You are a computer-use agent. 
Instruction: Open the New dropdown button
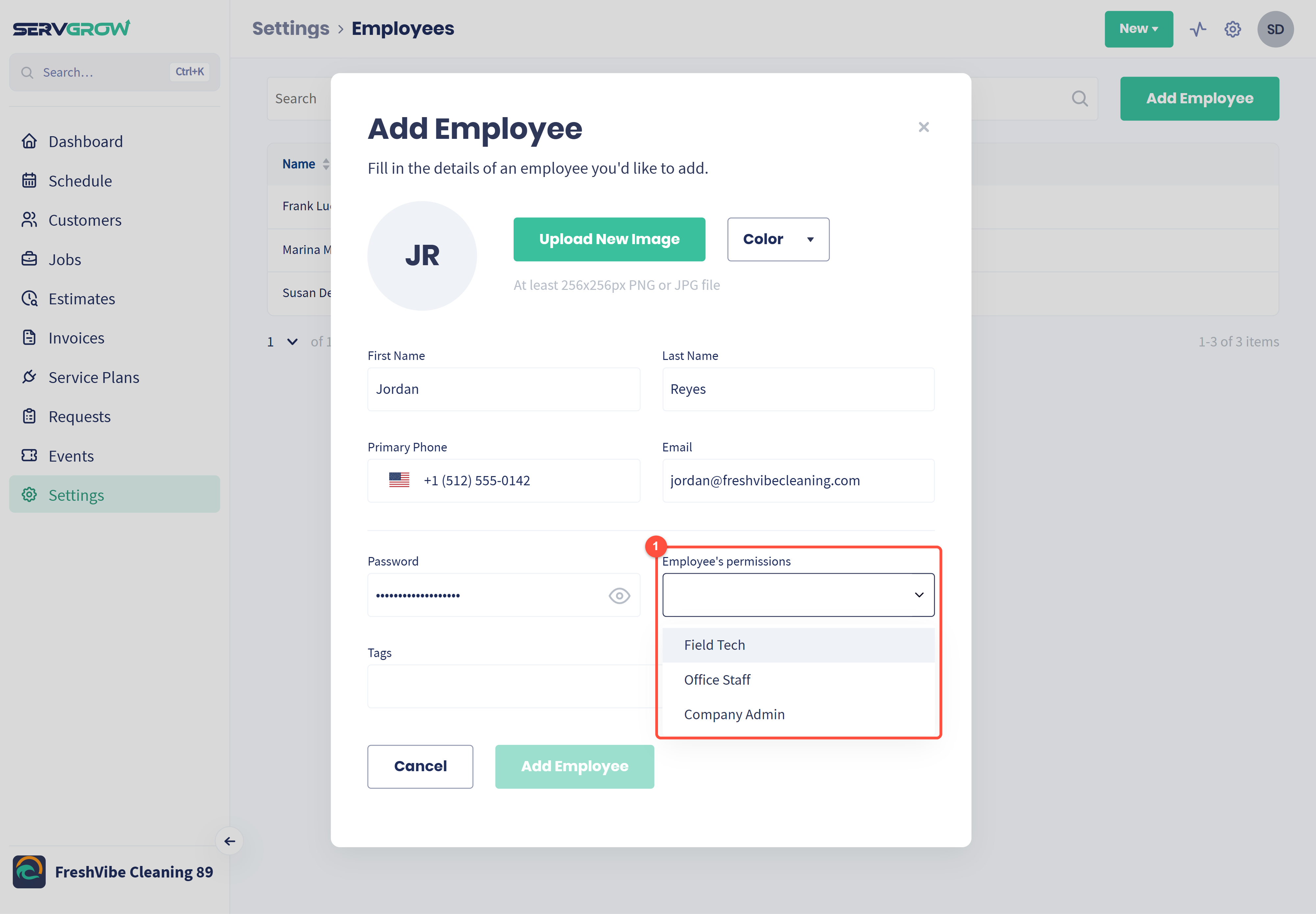(x=1138, y=29)
